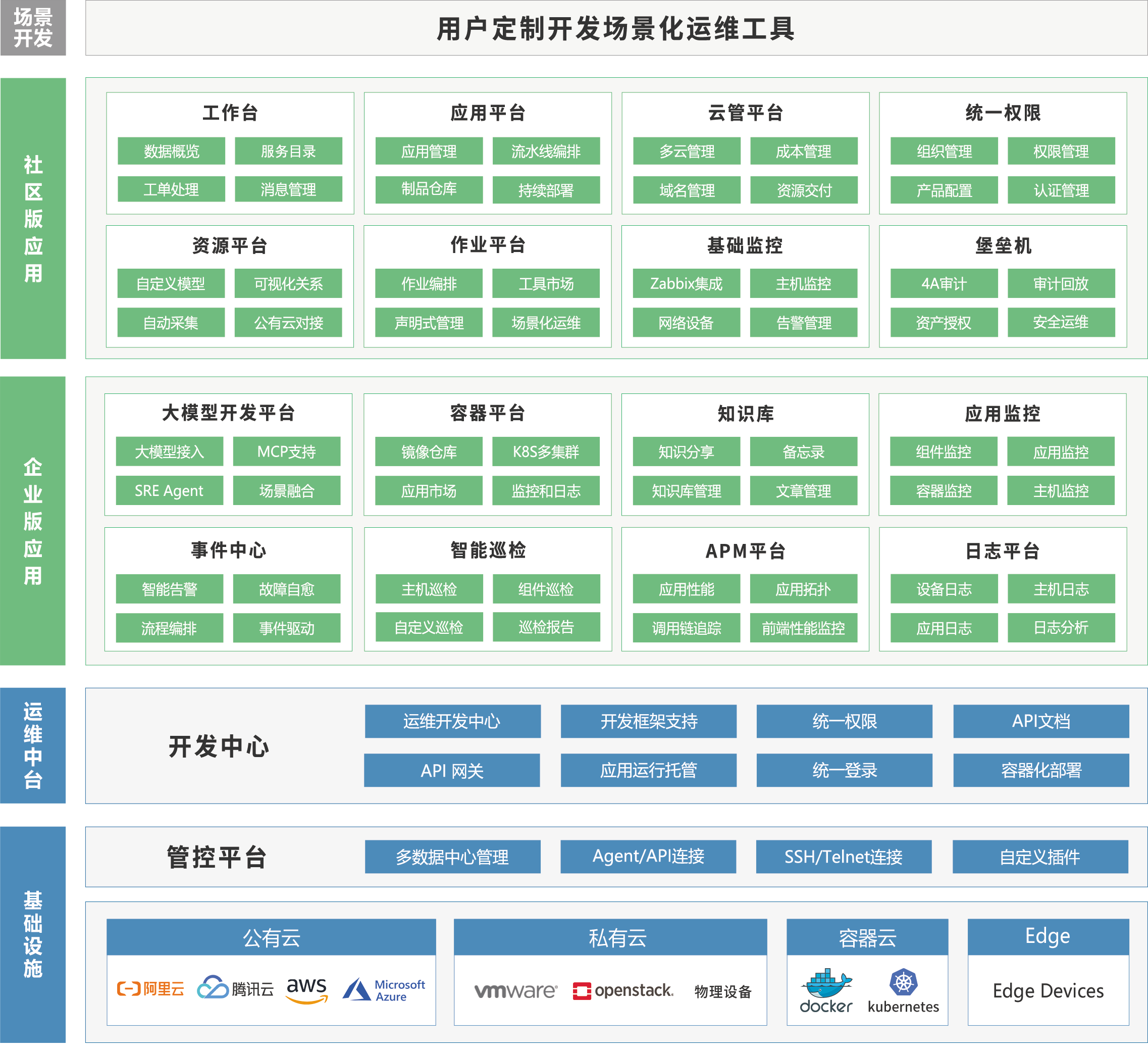The image size is (1148, 1051).
Task: Click the API 网关 button
Action: coord(451,771)
